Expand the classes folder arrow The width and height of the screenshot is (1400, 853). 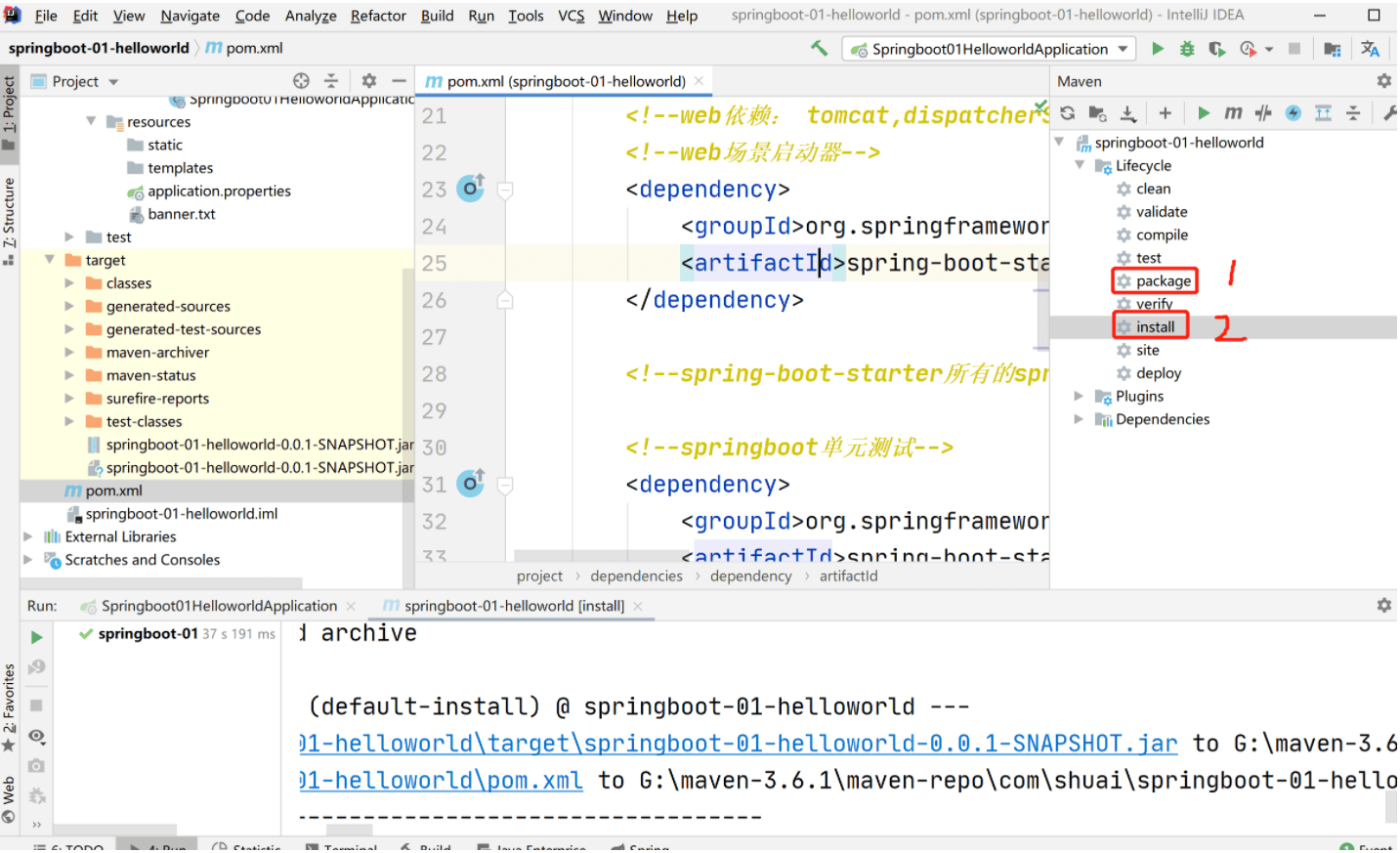click(69, 283)
